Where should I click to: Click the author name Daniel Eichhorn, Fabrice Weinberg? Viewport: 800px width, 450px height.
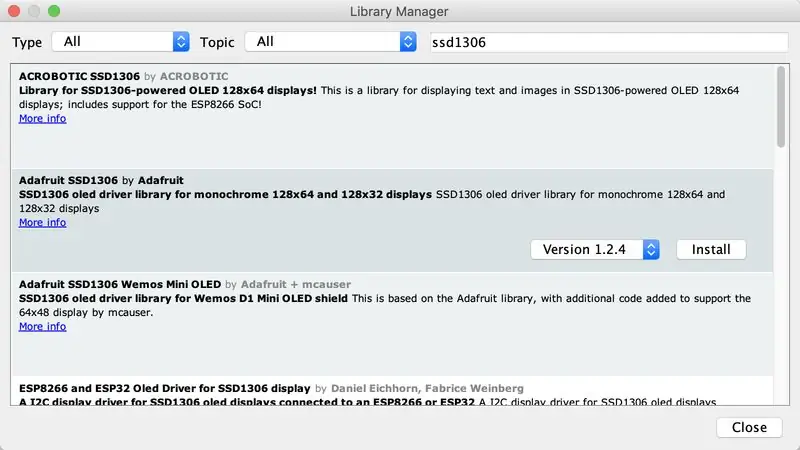[x=427, y=388]
